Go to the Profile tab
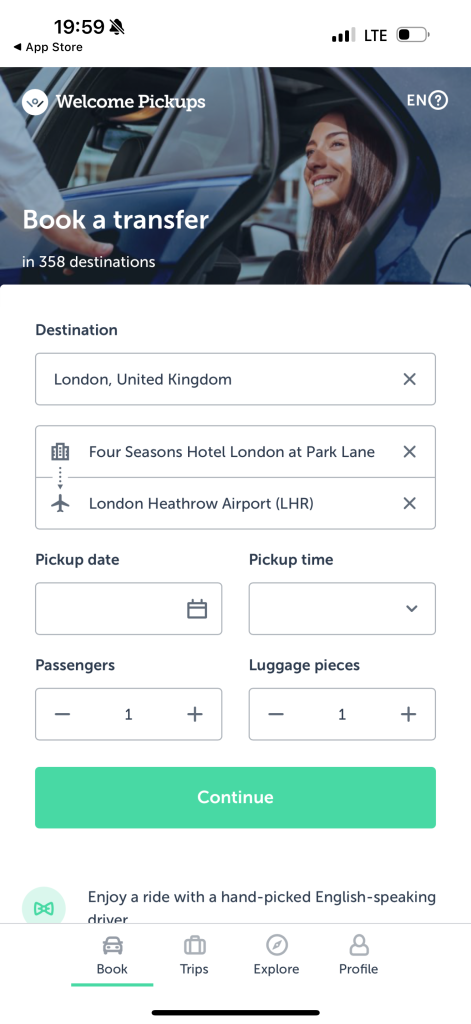Viewport: 471px width, 1024px height. click(358, 955)
